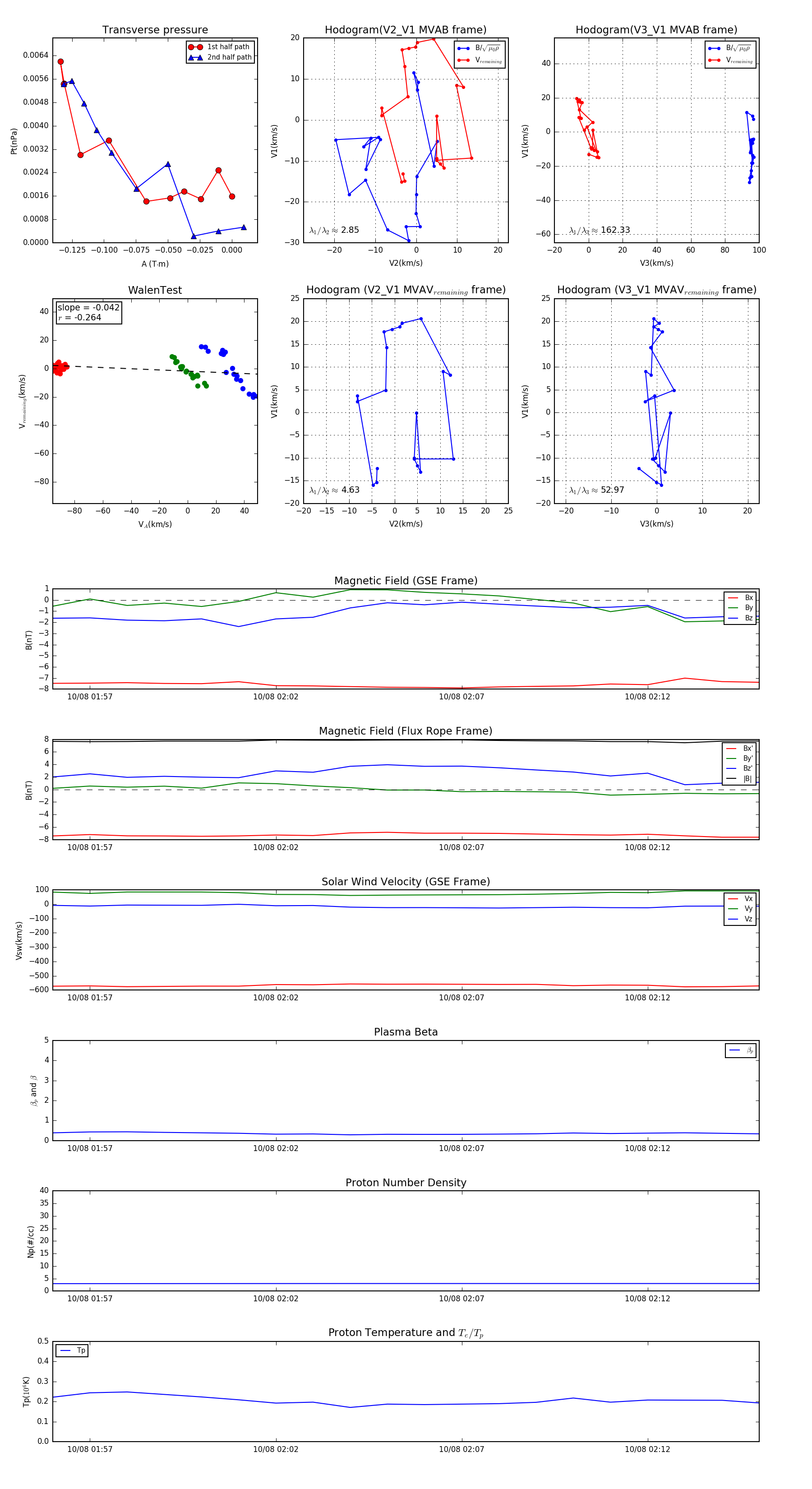Click the "10/08 01:57" tick under Solar Wind Velocity
This screenshot has height=1489, width=812.
click(x=90, y=998)
